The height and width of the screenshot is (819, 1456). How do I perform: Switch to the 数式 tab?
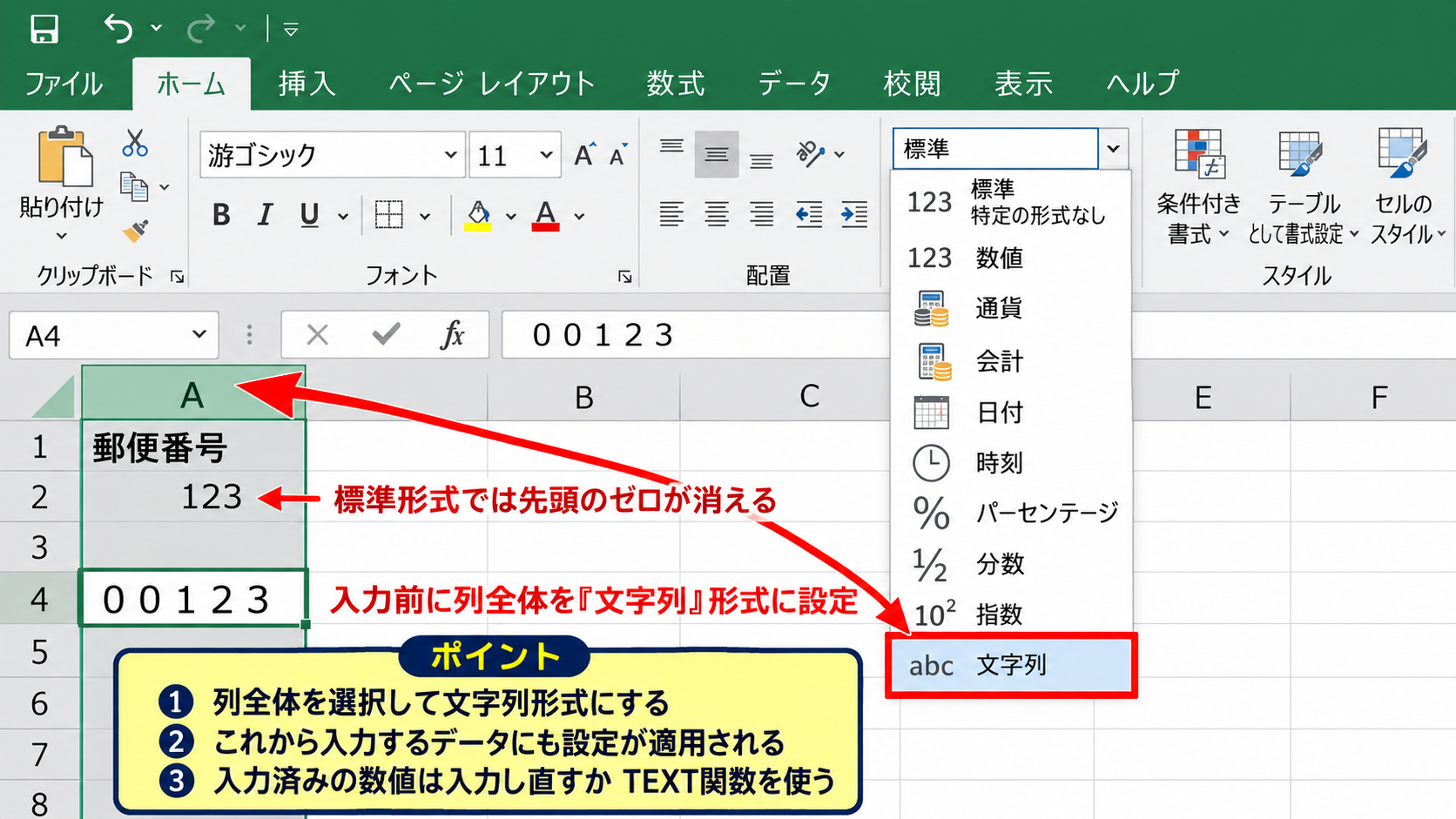point(676,84)
